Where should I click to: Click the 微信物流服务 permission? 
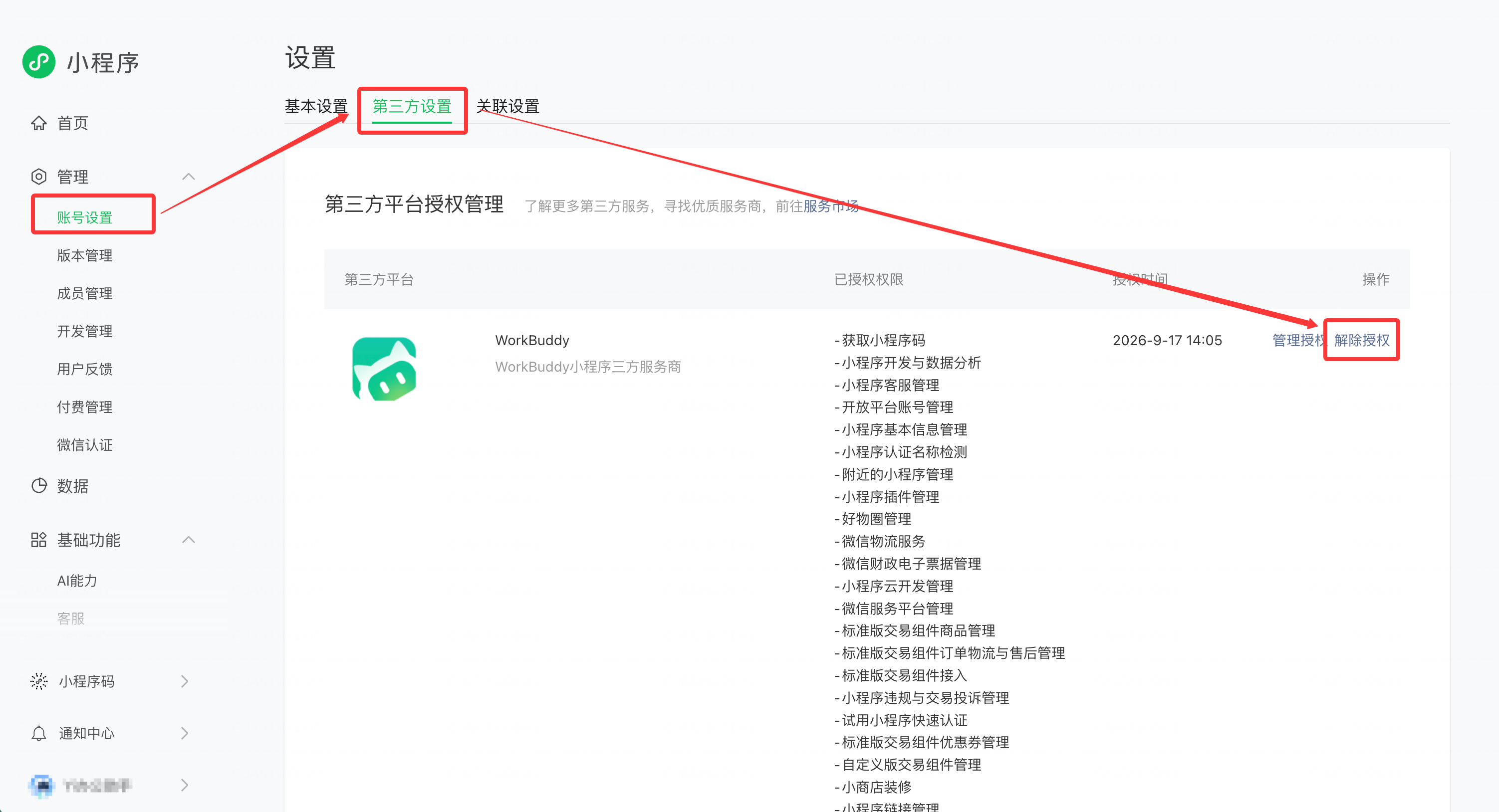point(879,541)
